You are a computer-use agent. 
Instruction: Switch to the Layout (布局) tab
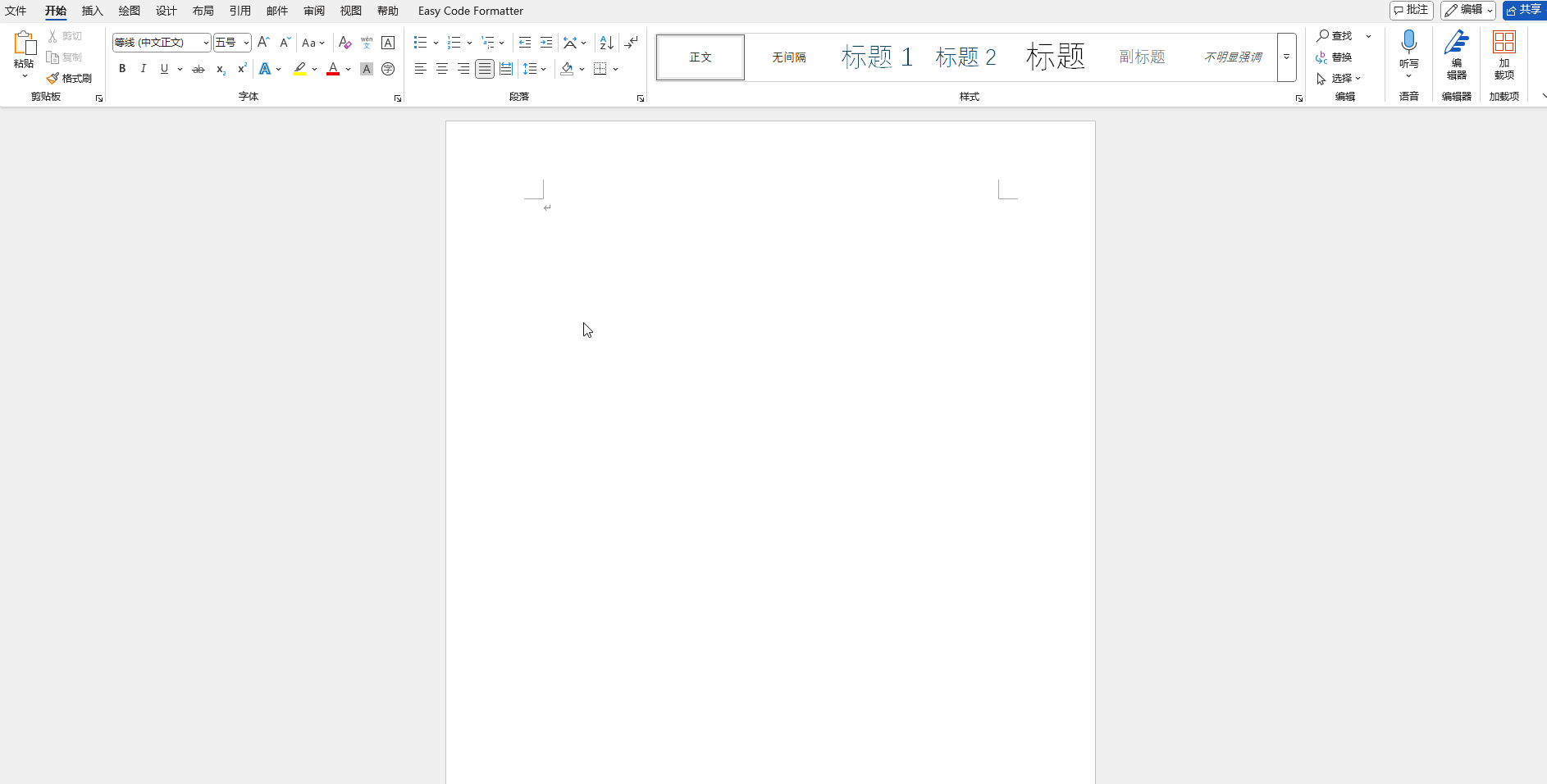pyautogui.click(x=203, y=11)
